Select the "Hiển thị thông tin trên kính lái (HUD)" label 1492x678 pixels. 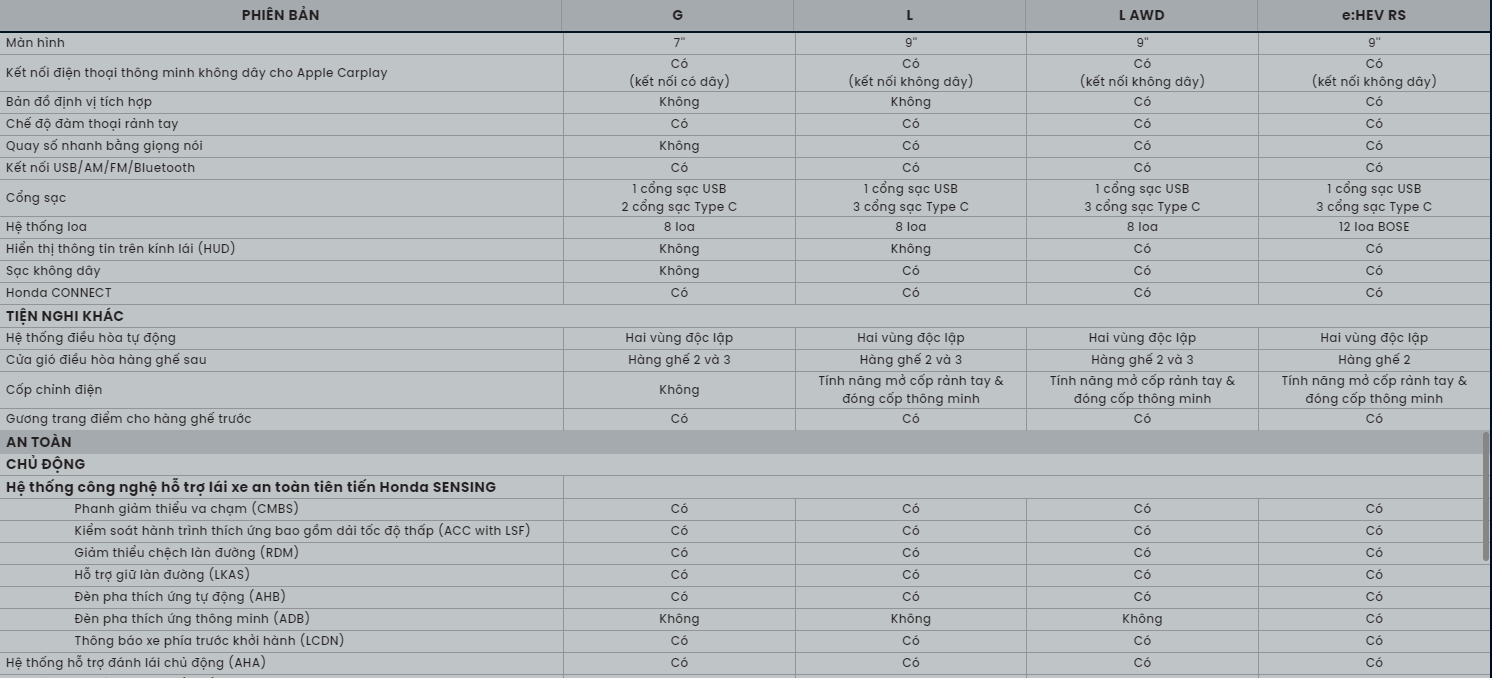[121, 249]
